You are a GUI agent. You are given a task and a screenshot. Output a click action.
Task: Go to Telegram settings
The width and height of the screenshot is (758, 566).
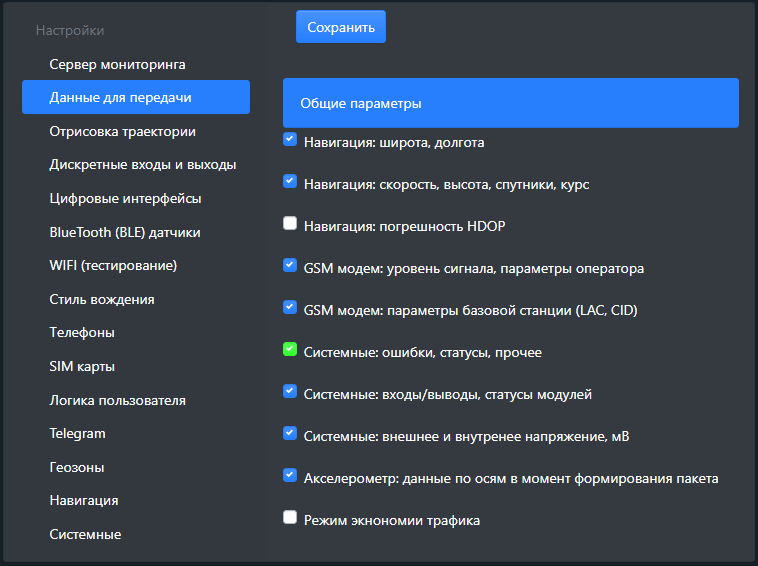(77, 433)
